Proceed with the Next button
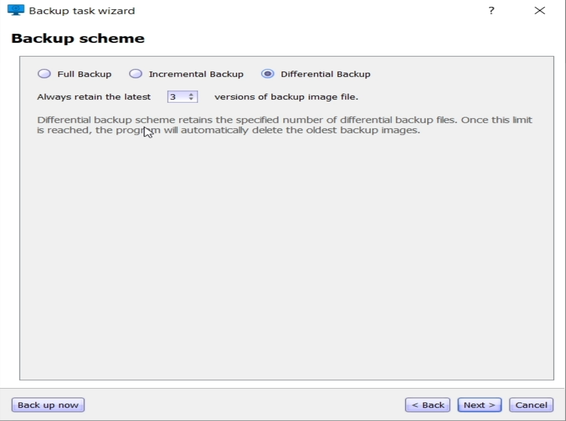 479,405
